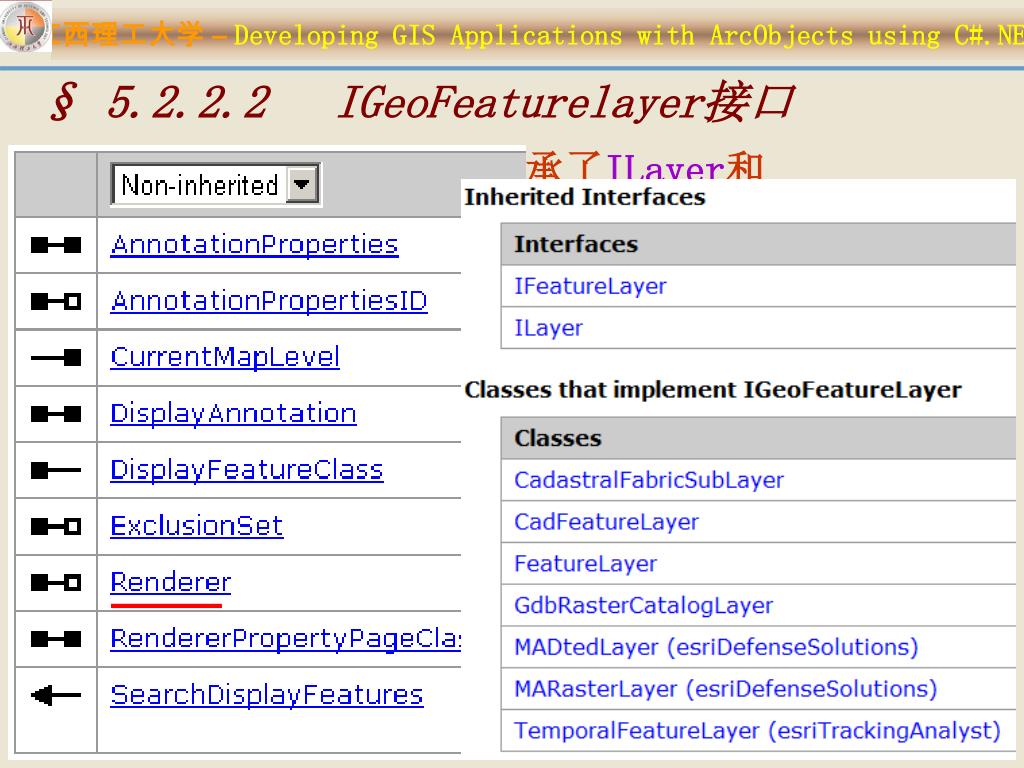This screenshot has width=1024, height=768.
Task: Open the TemporalFeatureLayer esriTrackingAnalyst link
Action: (x=757, y=731)
